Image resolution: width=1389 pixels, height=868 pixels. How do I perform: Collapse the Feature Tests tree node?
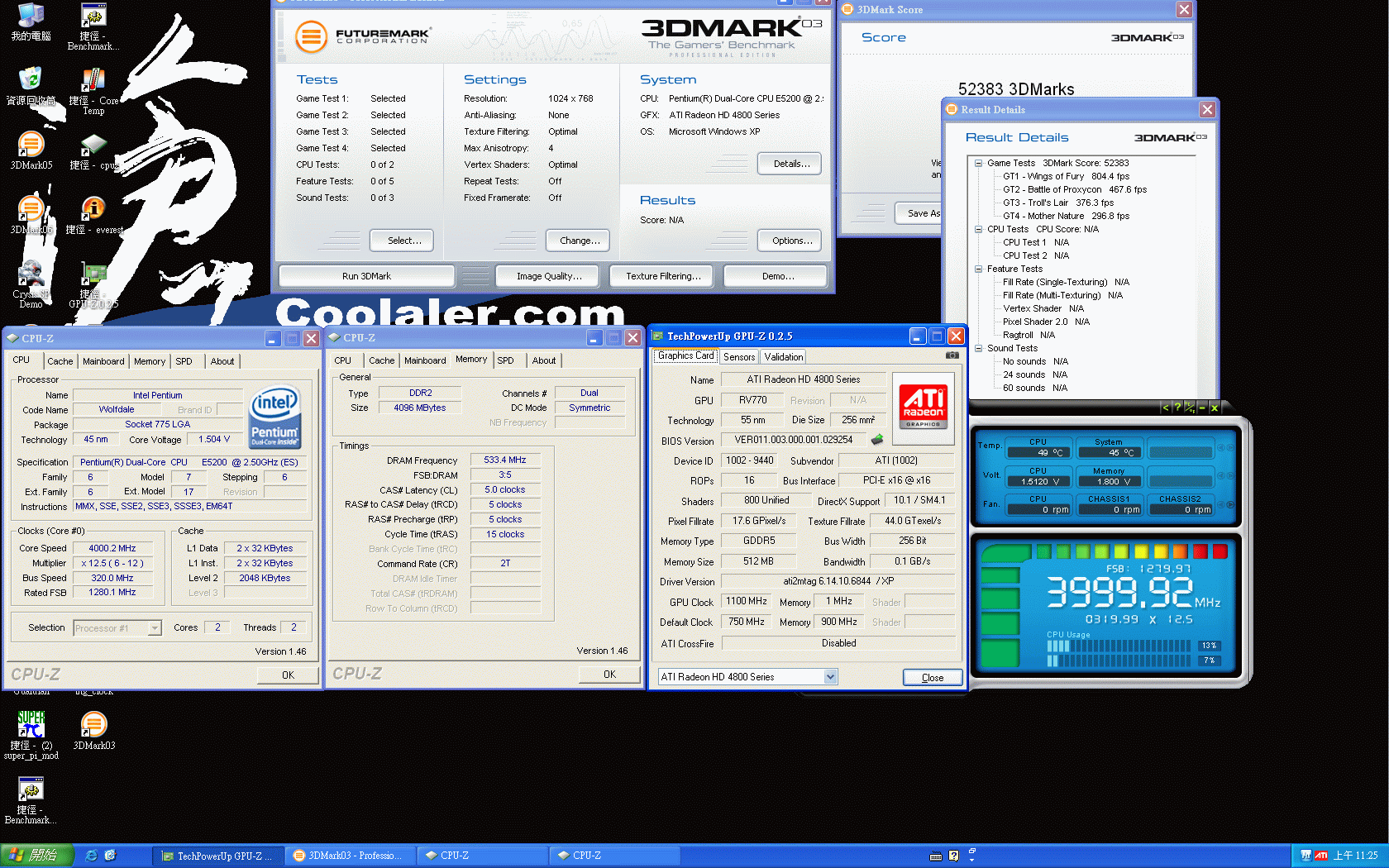[978, 269]
